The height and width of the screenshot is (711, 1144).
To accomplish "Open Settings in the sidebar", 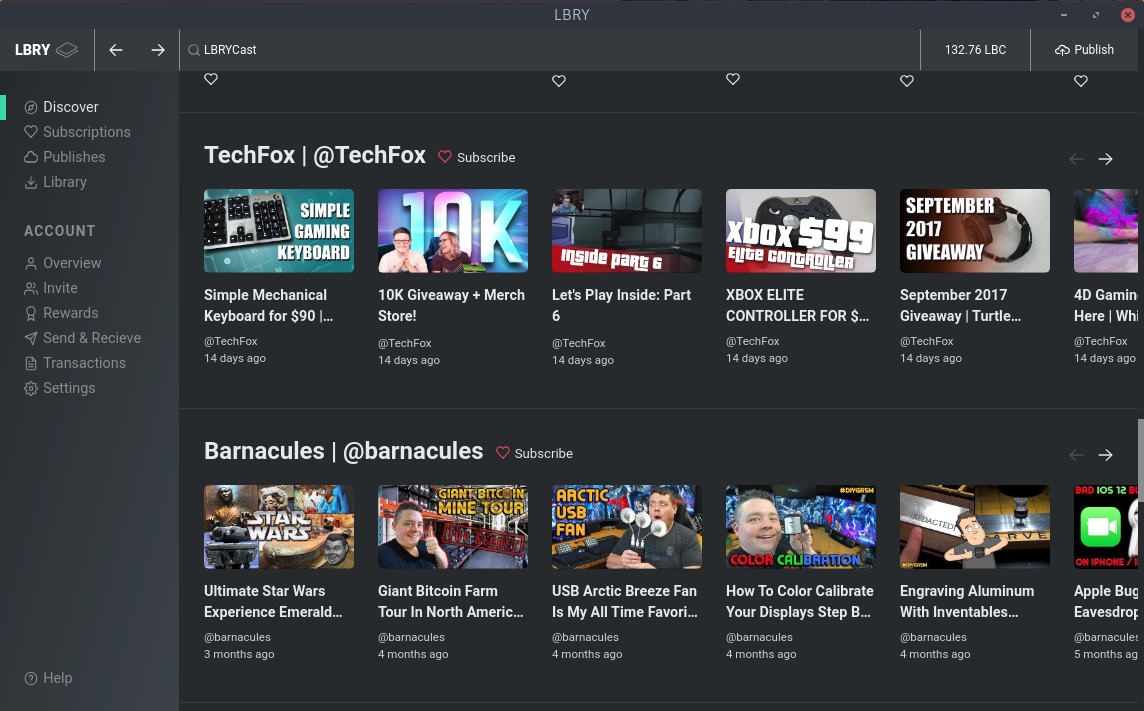I will click(x=69, y=388).
